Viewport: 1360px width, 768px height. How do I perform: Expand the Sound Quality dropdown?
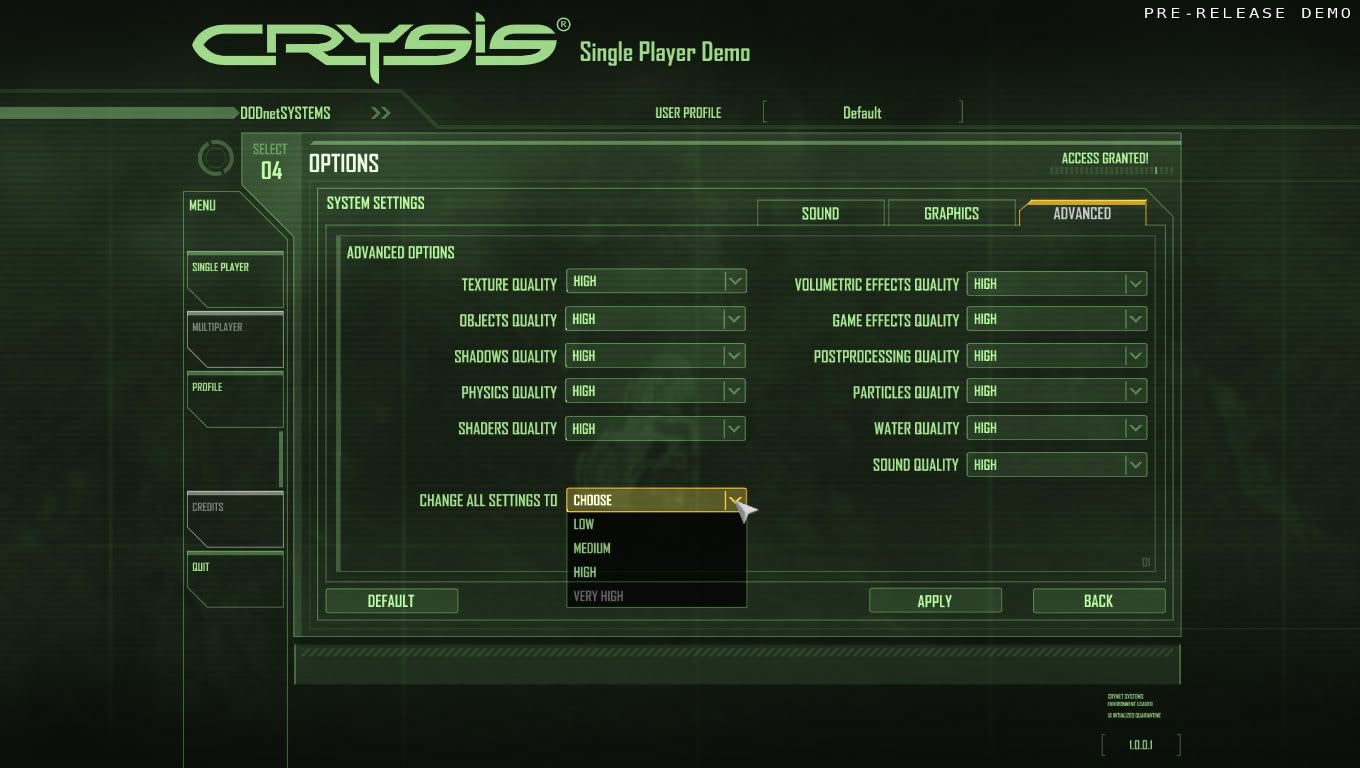click(x=1056, y=464)
